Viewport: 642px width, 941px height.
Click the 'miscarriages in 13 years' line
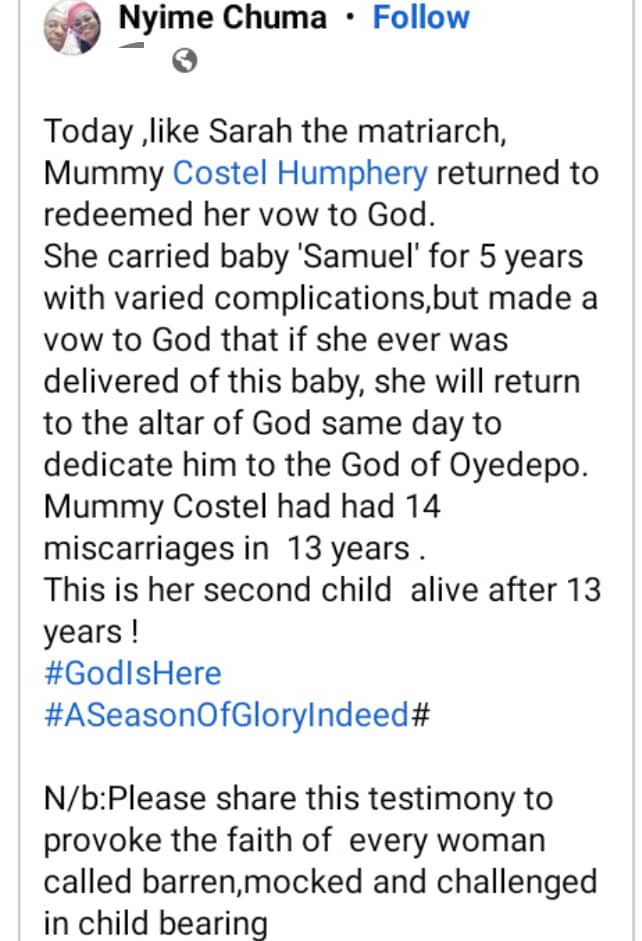coord(235,549)
